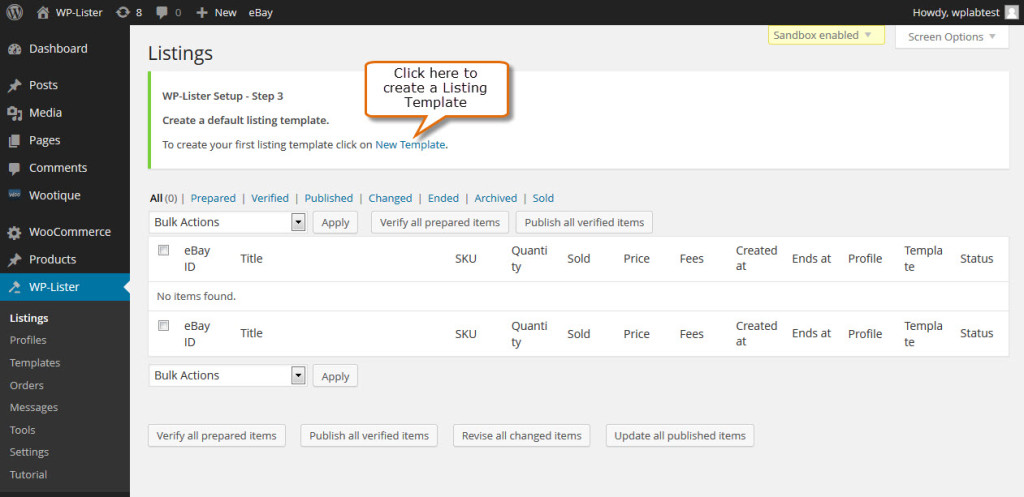
Task: Filter listings by Archived
Action: [x=496, y=198]
